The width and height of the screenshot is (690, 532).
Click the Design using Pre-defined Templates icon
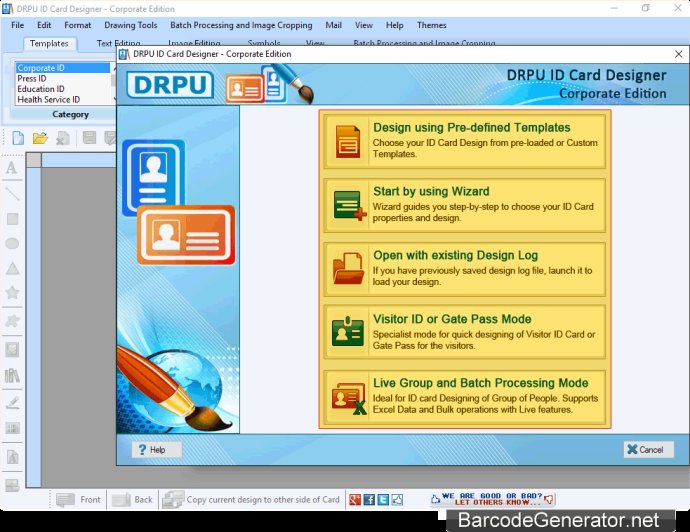click(x=348, y=141)
